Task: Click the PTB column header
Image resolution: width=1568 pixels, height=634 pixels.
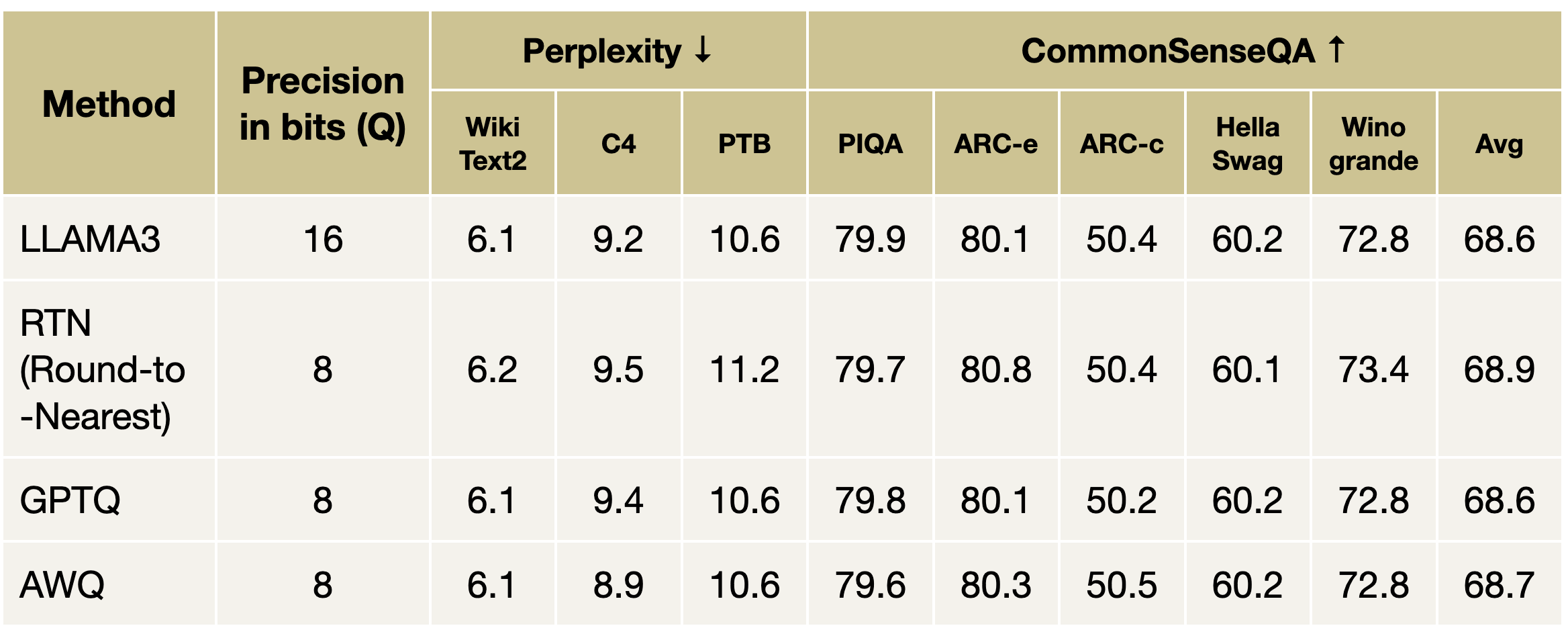Action: click(744, 144)
